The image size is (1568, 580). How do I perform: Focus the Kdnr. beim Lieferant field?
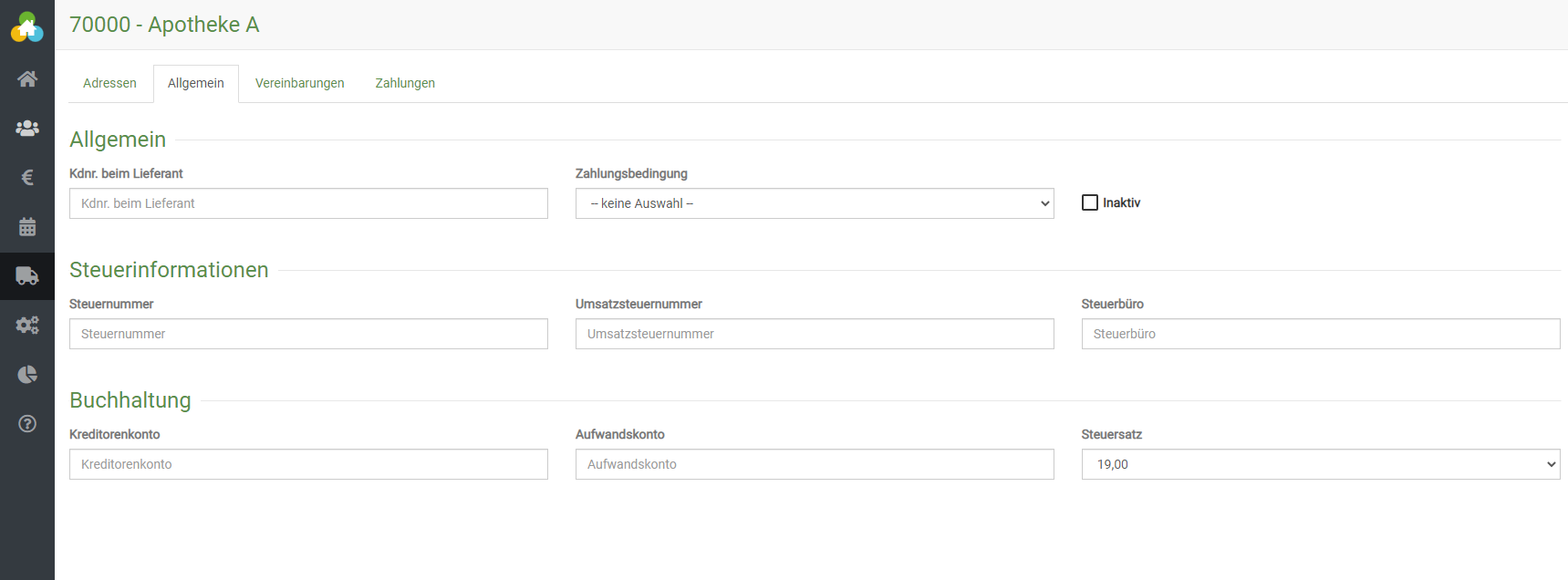tap(308, 203)
